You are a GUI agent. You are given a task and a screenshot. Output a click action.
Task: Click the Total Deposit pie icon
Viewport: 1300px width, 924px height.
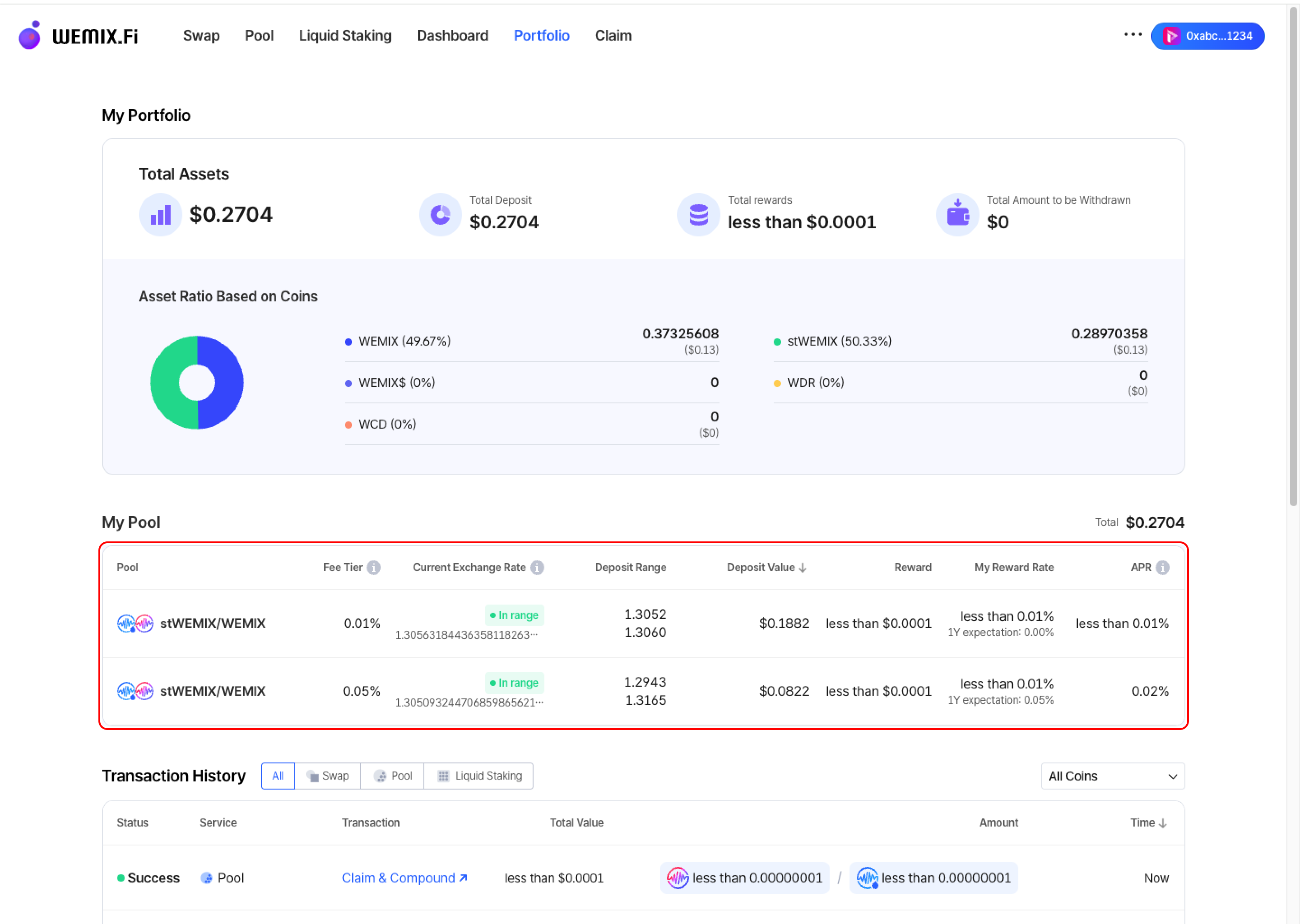(x=440, y=215)
